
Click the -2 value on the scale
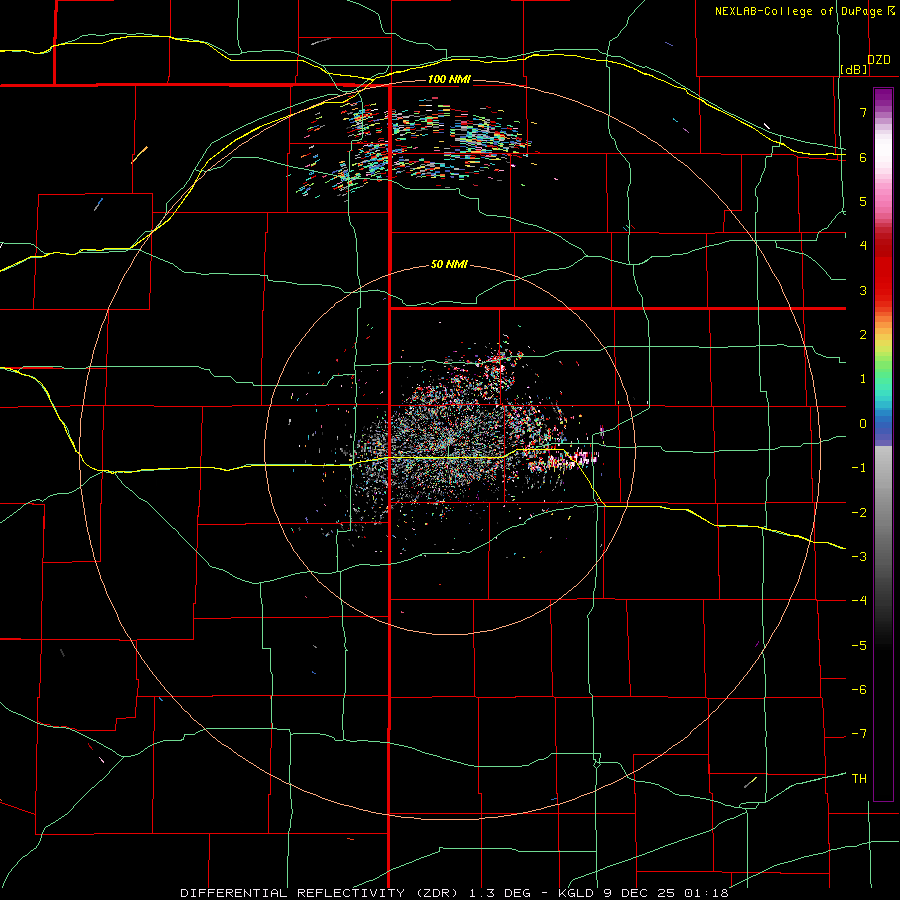point(859,512)
